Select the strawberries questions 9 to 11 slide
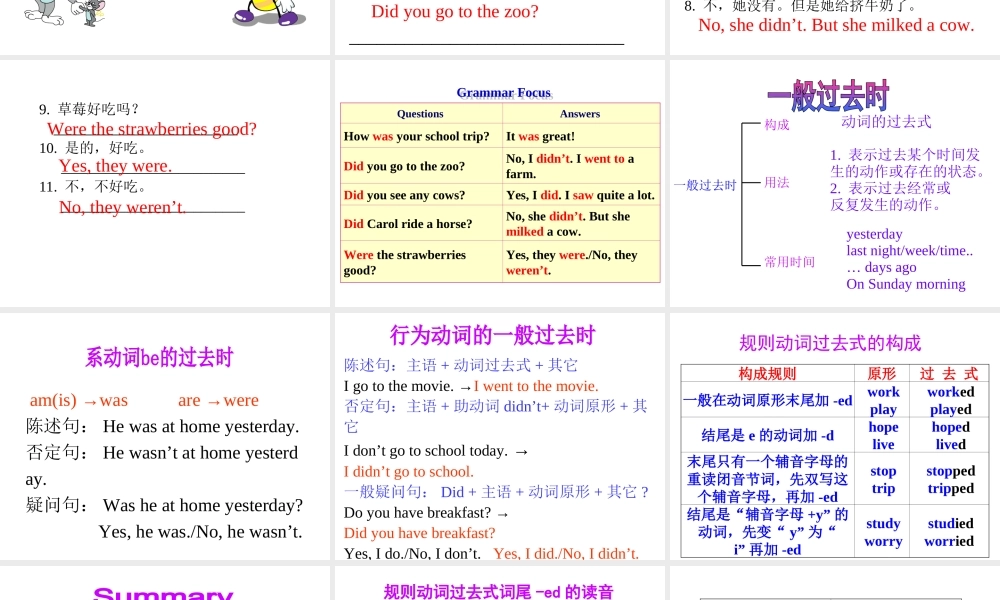Screen dimensions: 1000x600 click(x=165, y=184)
